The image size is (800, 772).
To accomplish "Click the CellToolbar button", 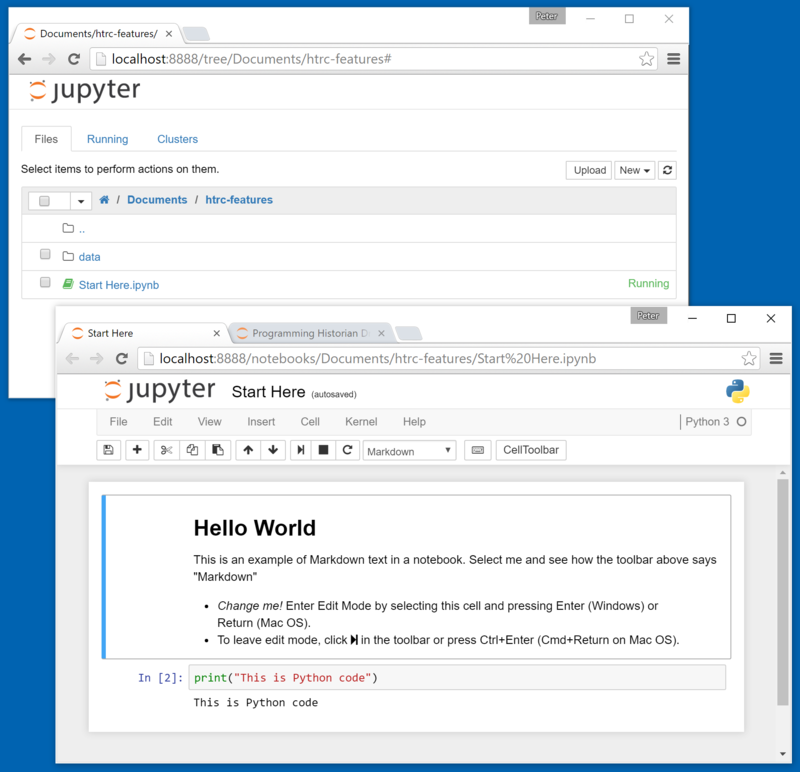I will tap(531, 450).
